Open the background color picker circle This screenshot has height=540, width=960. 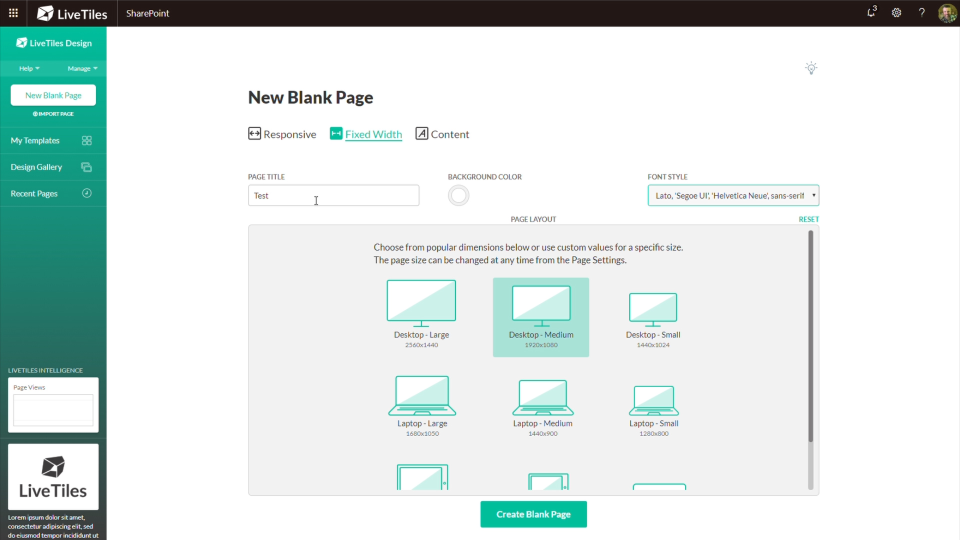[458, 196]
